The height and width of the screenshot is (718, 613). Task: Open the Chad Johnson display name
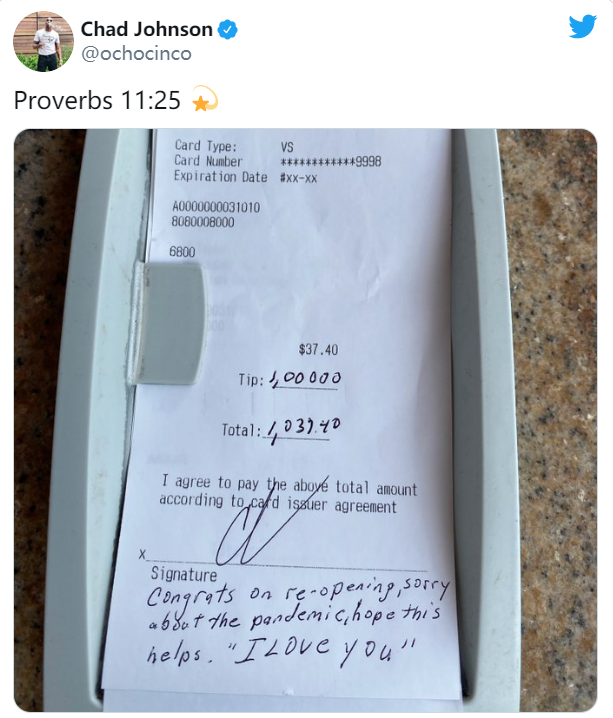pos(146,29)
